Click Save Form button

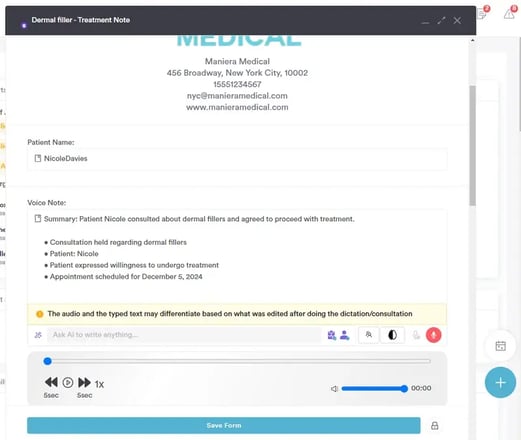tap(224, 425)
